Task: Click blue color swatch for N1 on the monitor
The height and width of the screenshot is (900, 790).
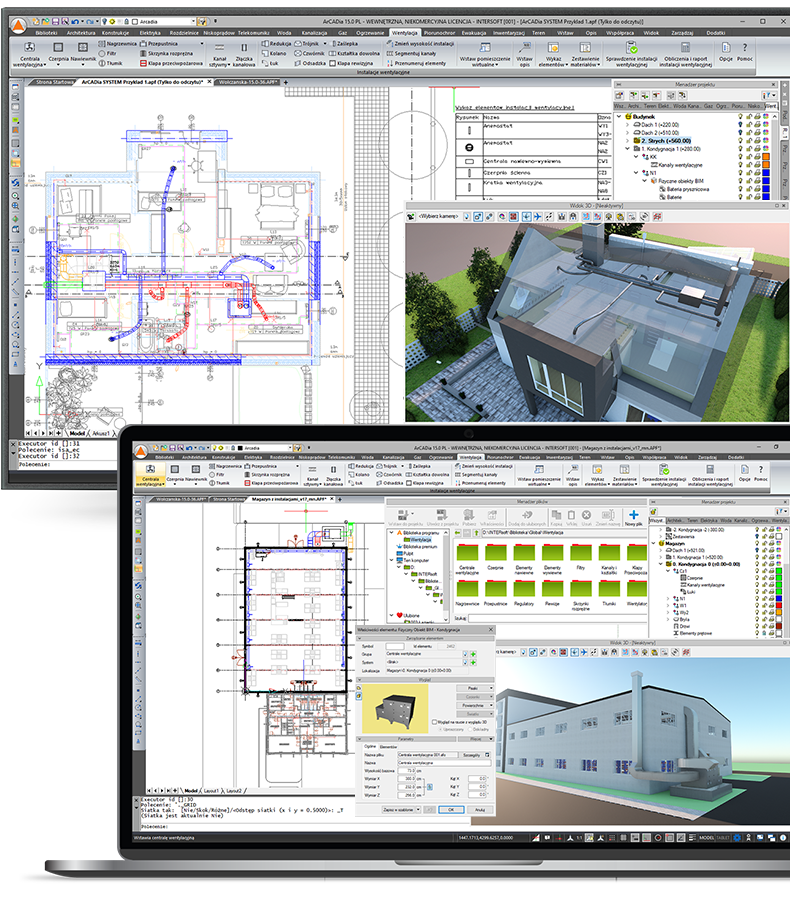Action: pos(766,173)
